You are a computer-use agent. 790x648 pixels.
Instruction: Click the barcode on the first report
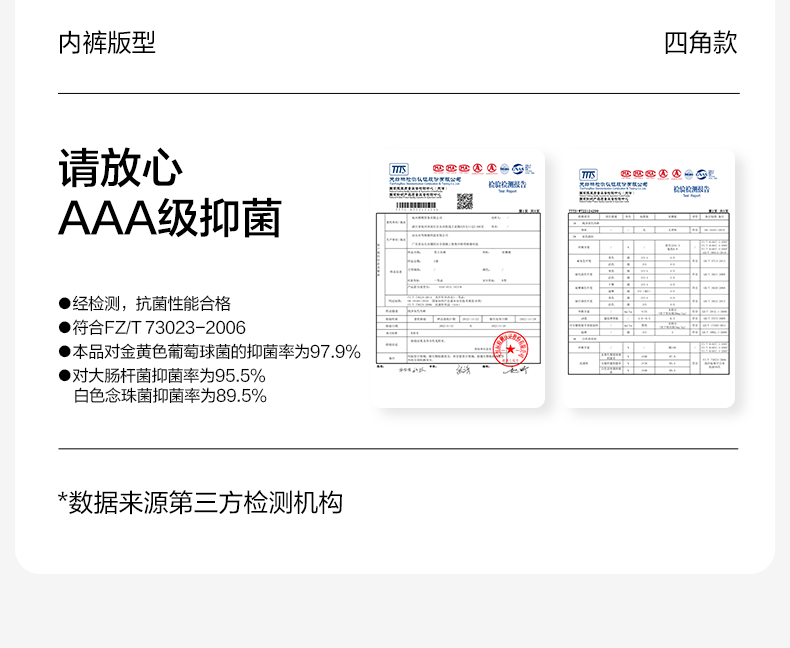tap(416, 206)
